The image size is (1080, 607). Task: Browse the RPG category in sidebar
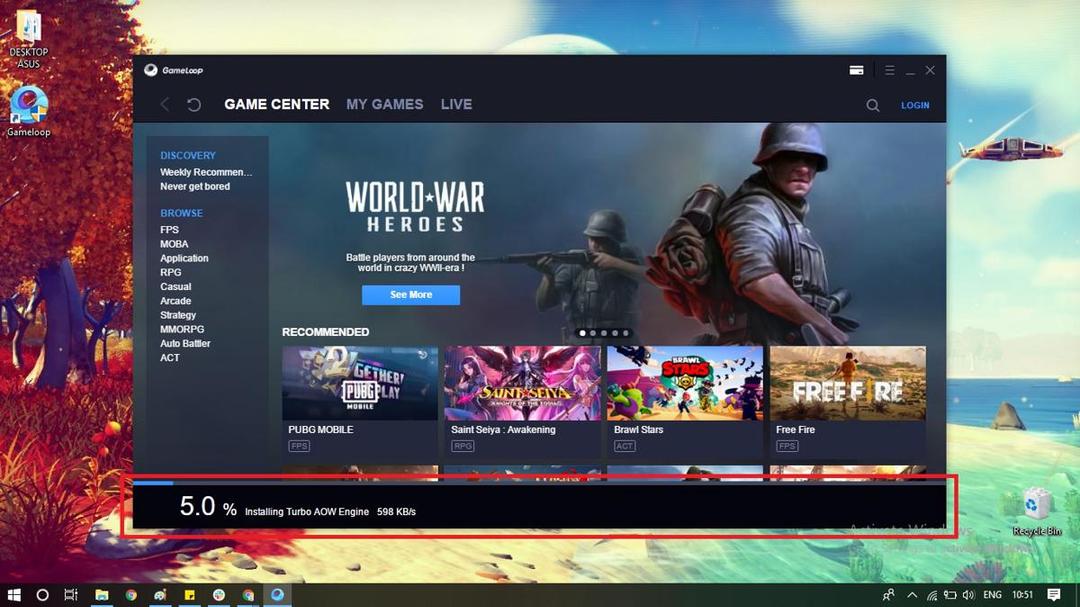tap(171, 273)
